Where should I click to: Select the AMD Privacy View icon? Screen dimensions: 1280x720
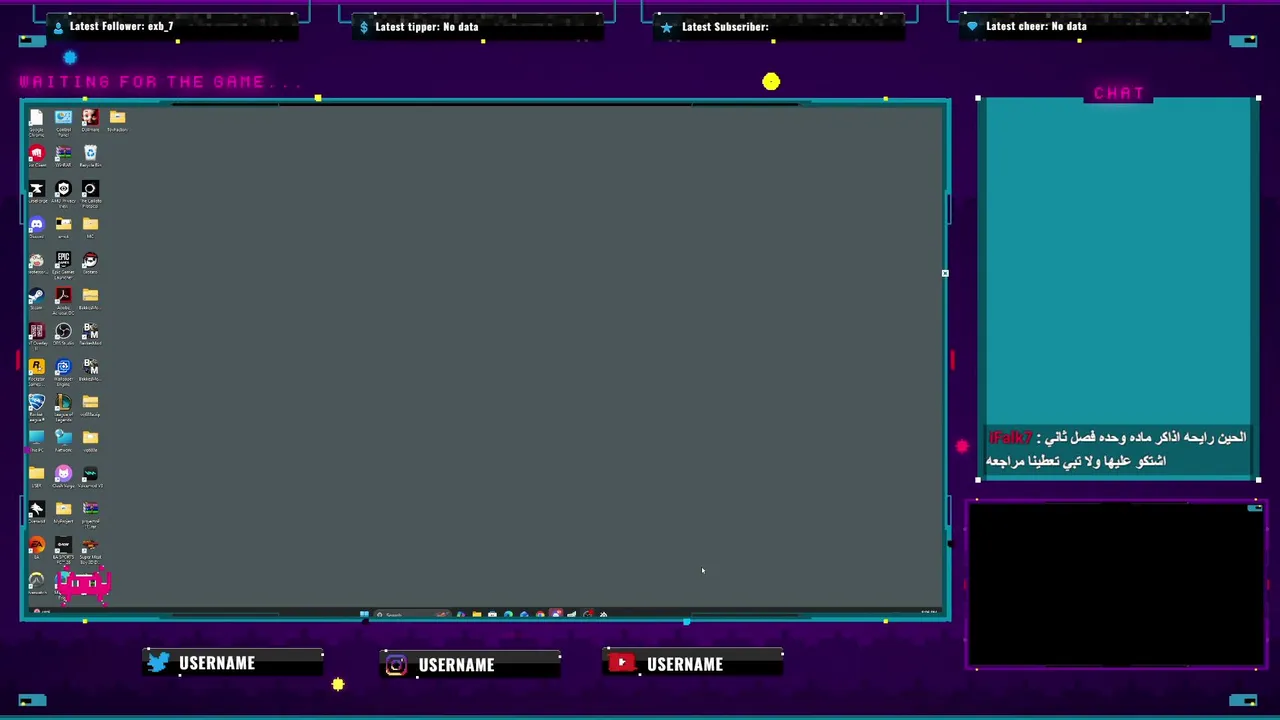[63, 193]
